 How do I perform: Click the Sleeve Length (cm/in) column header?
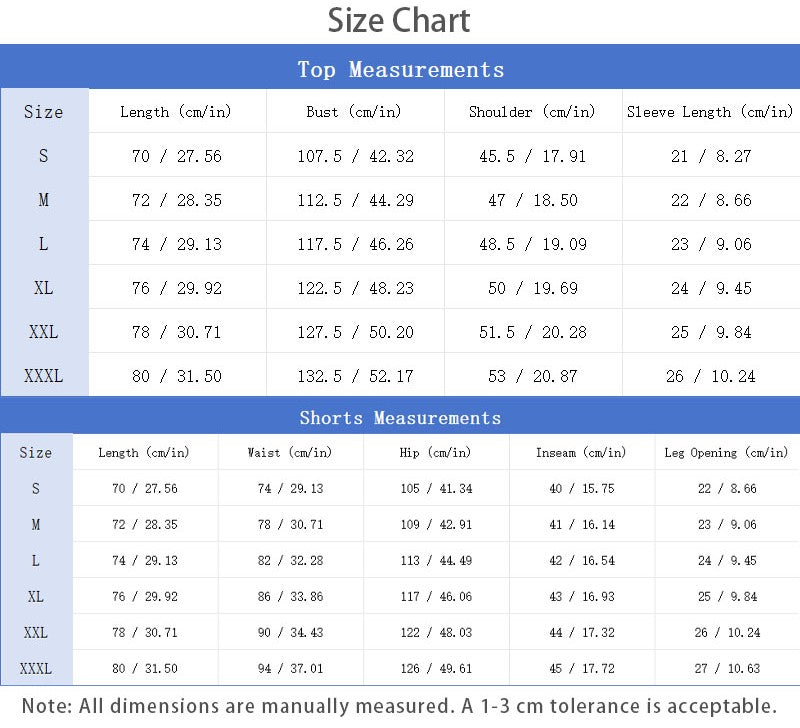click(710, 112)
